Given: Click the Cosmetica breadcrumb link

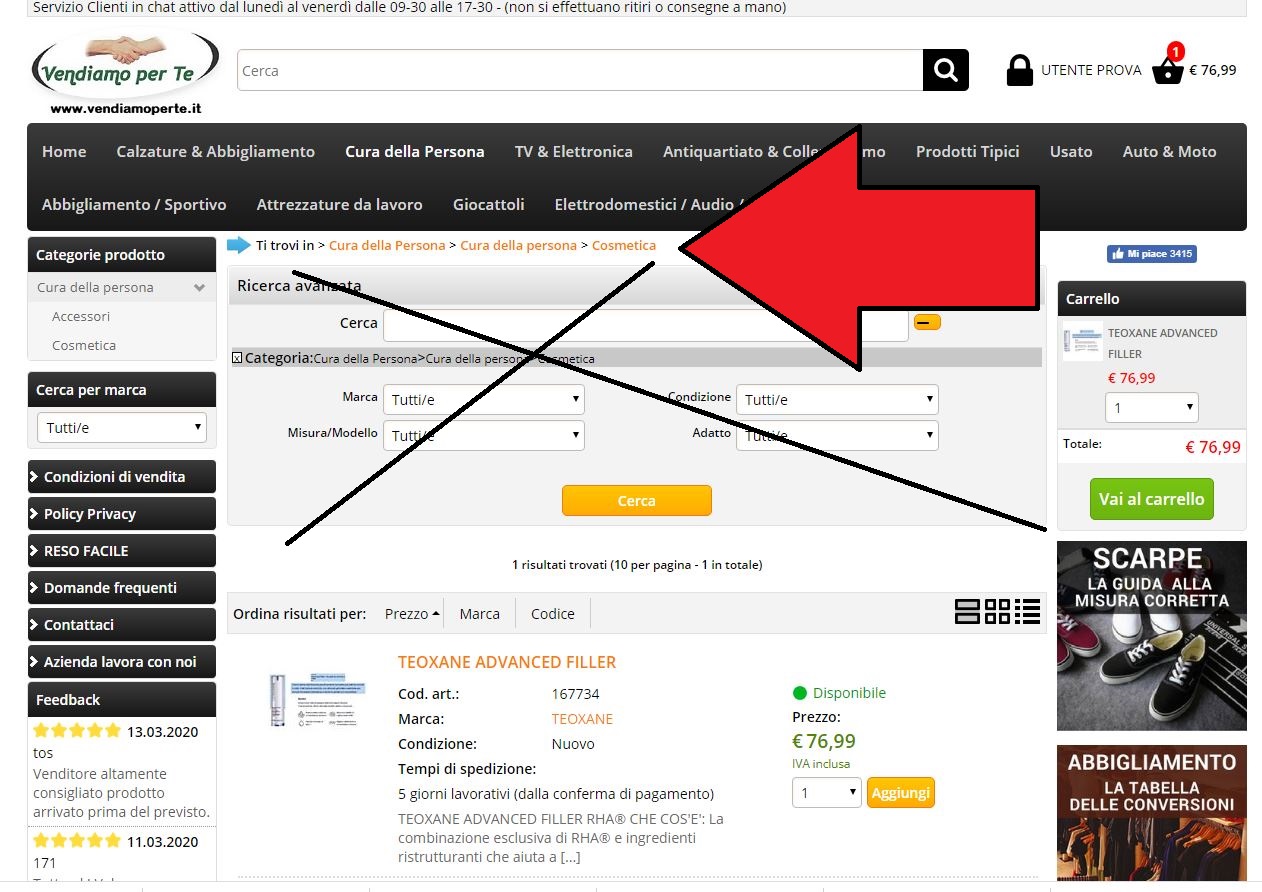Looking at the screenshot, I should coord(624,245).
